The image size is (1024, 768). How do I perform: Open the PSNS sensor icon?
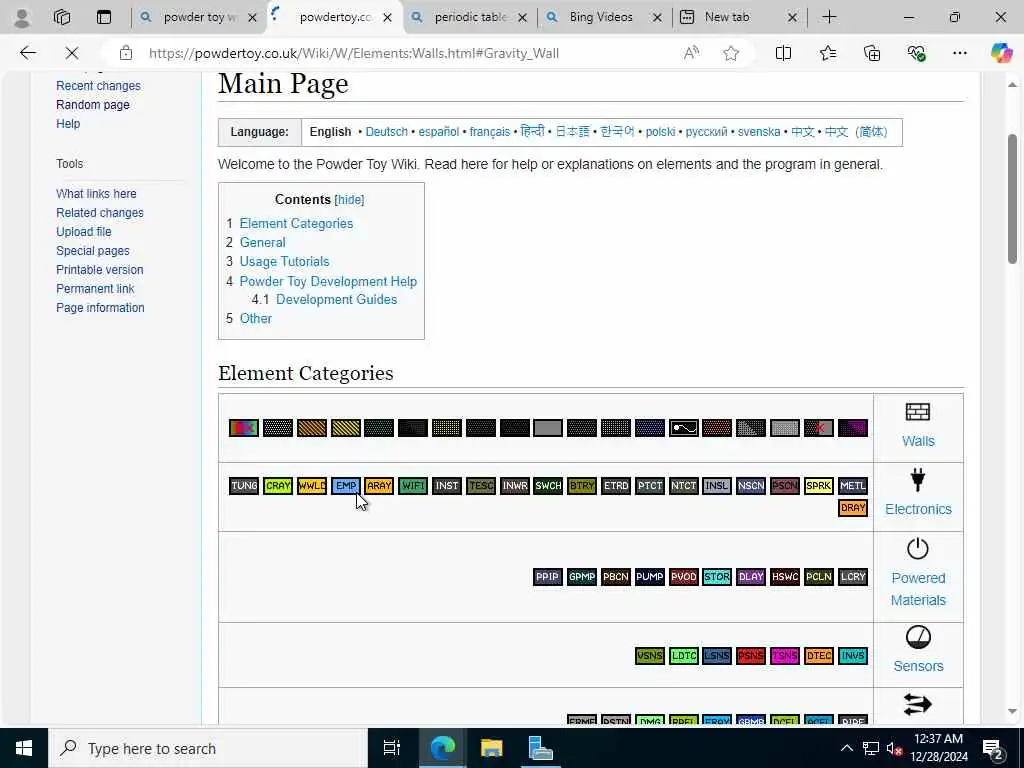(751, 656)
